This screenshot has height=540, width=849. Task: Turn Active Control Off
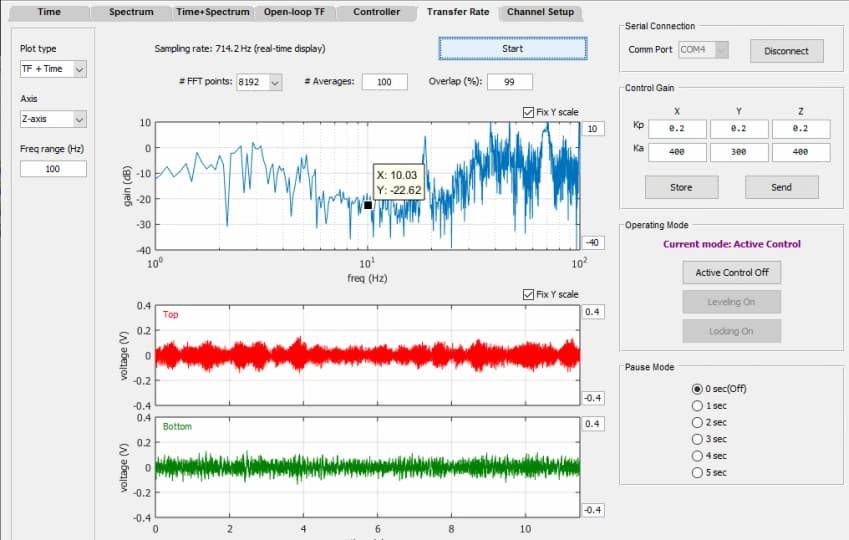click(x=732, y=272)
